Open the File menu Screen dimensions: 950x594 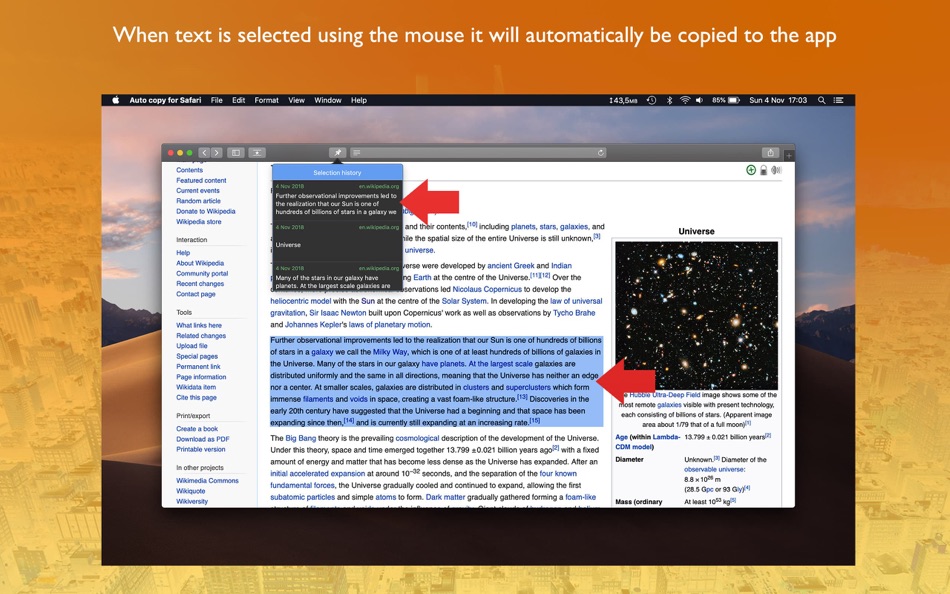pos(216,101)
